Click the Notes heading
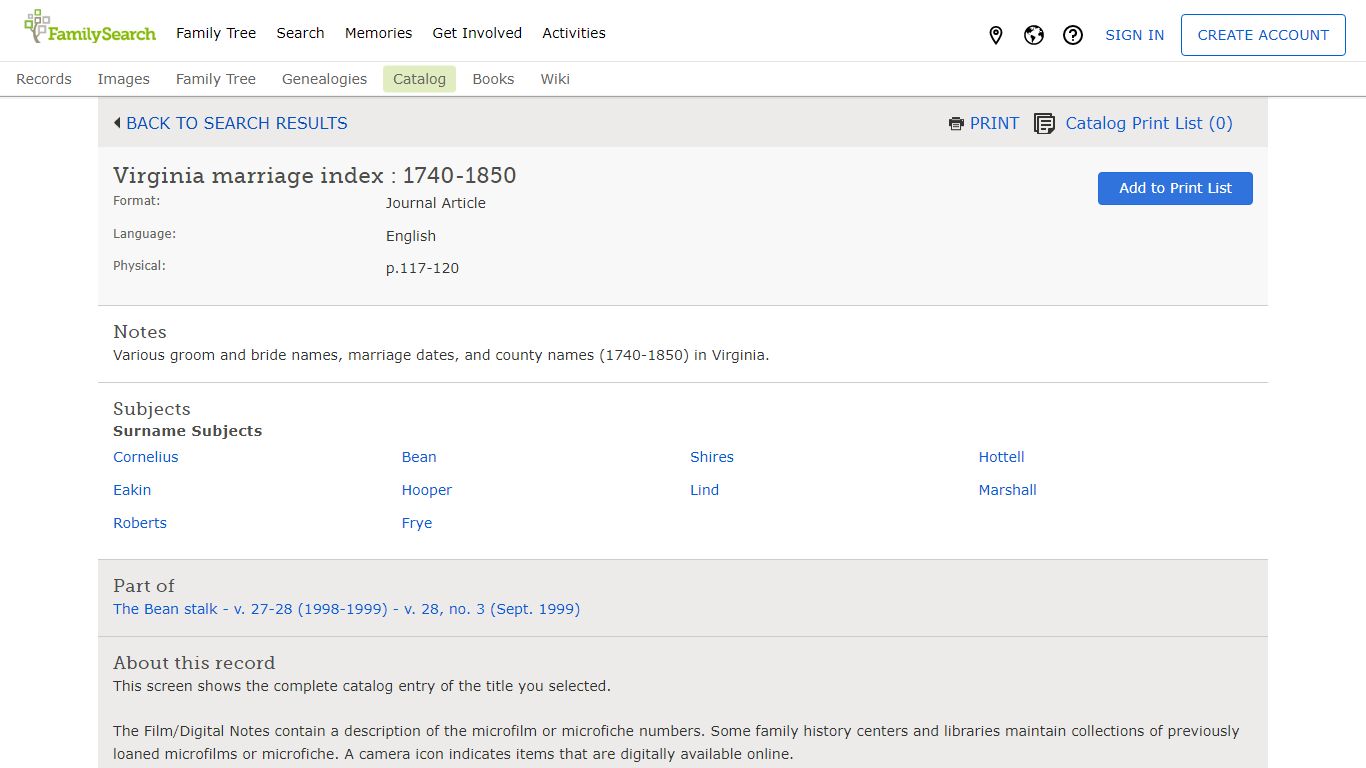Screen dimensions: 1366x768 (x=140, y=332)
